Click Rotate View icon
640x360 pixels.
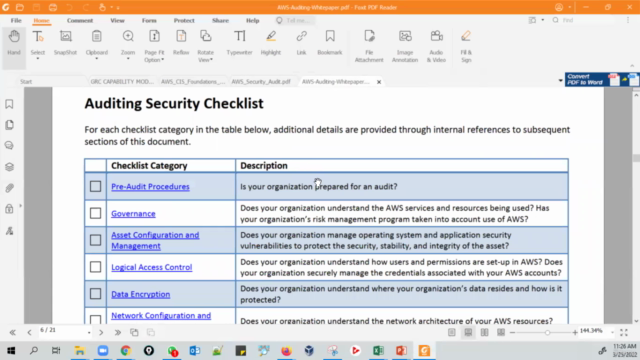click(x=205, y=37)
